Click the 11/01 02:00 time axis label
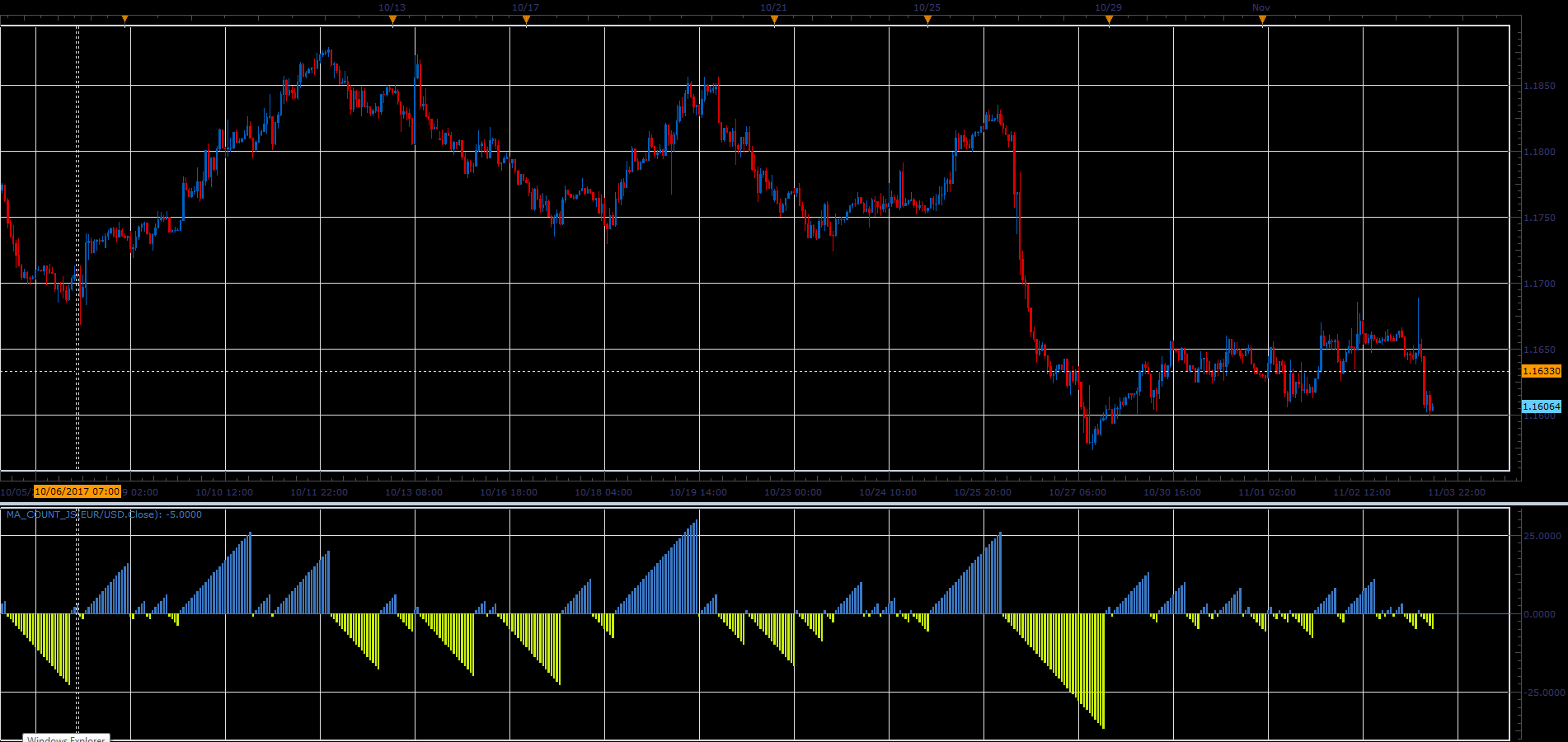The width and height of the screenshot is (1568, 742). 1267,492
